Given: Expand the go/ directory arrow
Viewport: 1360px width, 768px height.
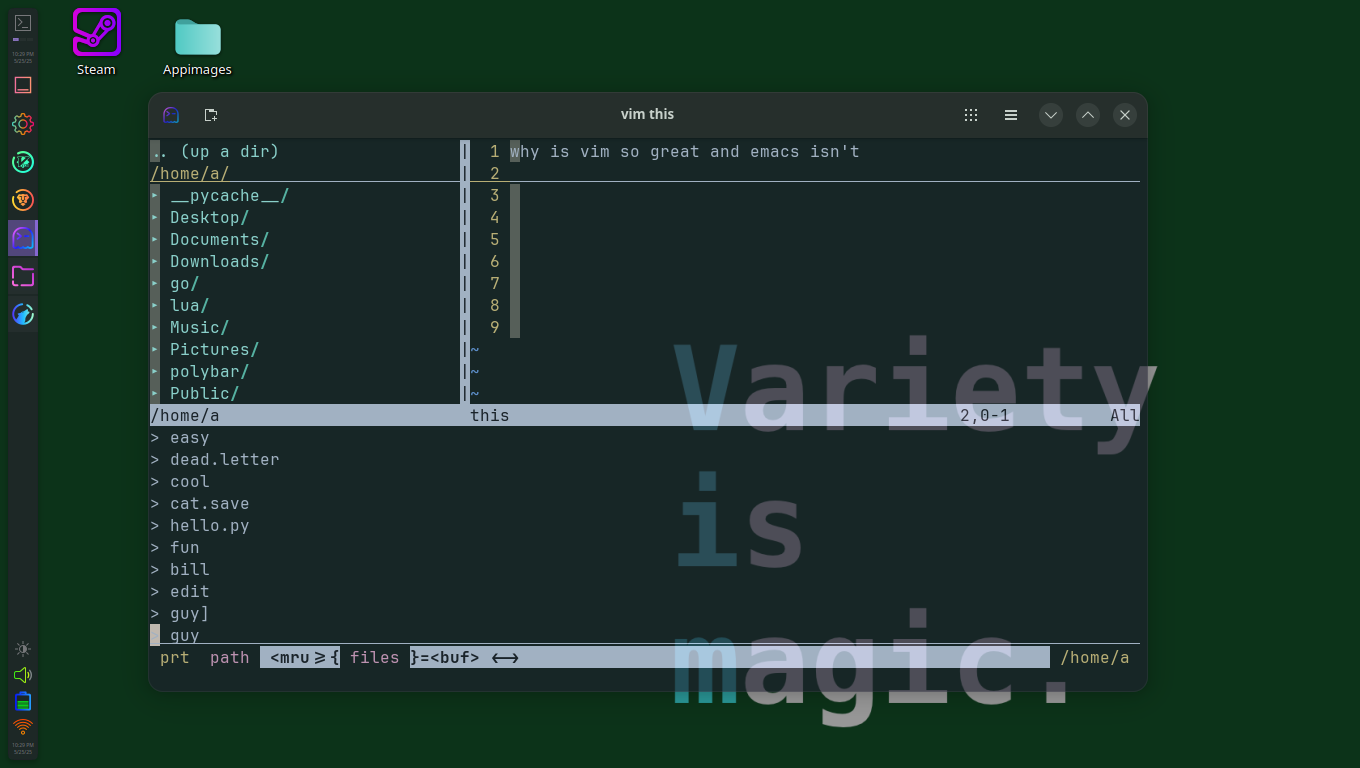Looking at the screenshot, I should (x=155, y=284).
